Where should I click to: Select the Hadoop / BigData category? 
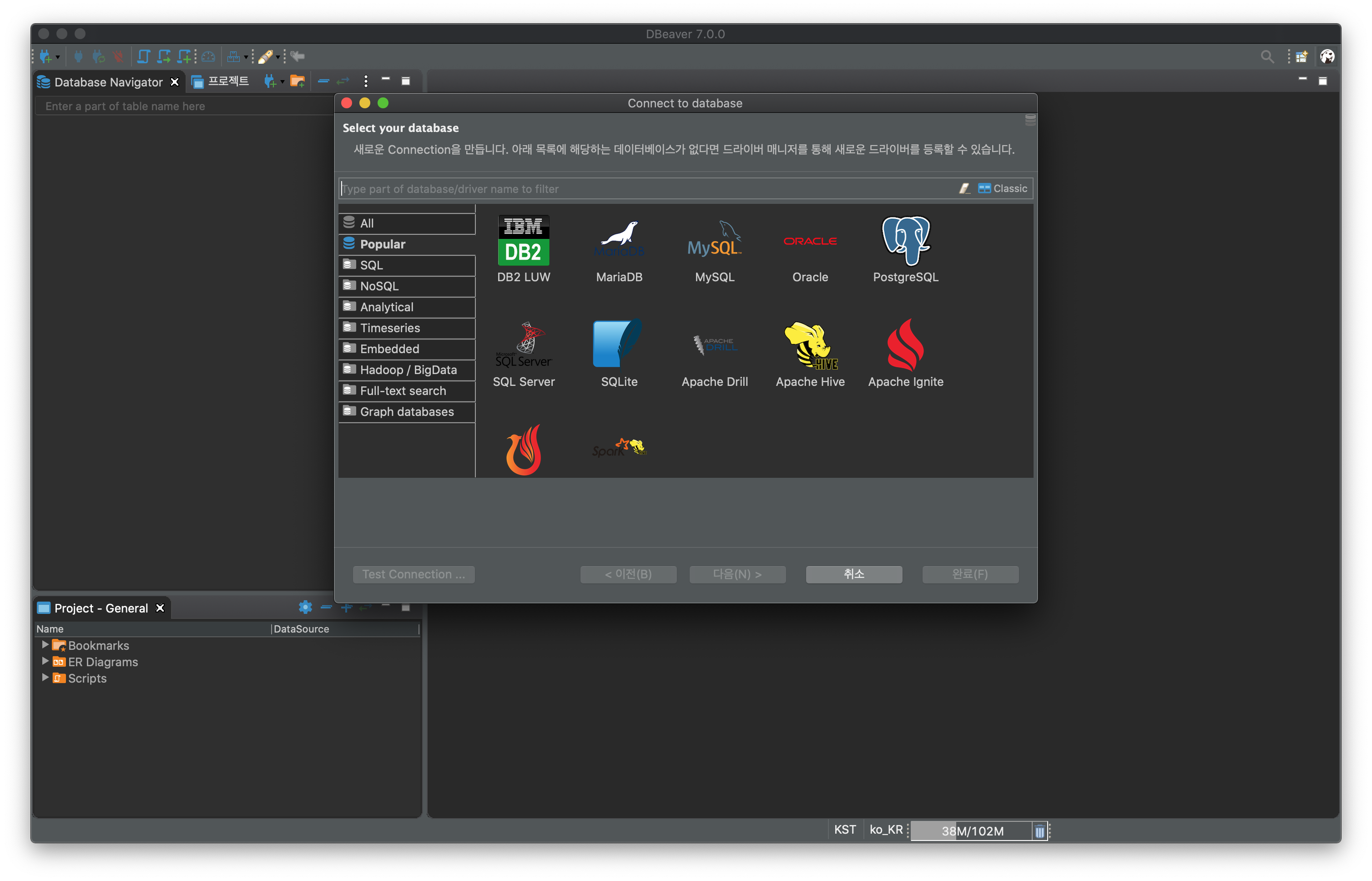[408, 370]
